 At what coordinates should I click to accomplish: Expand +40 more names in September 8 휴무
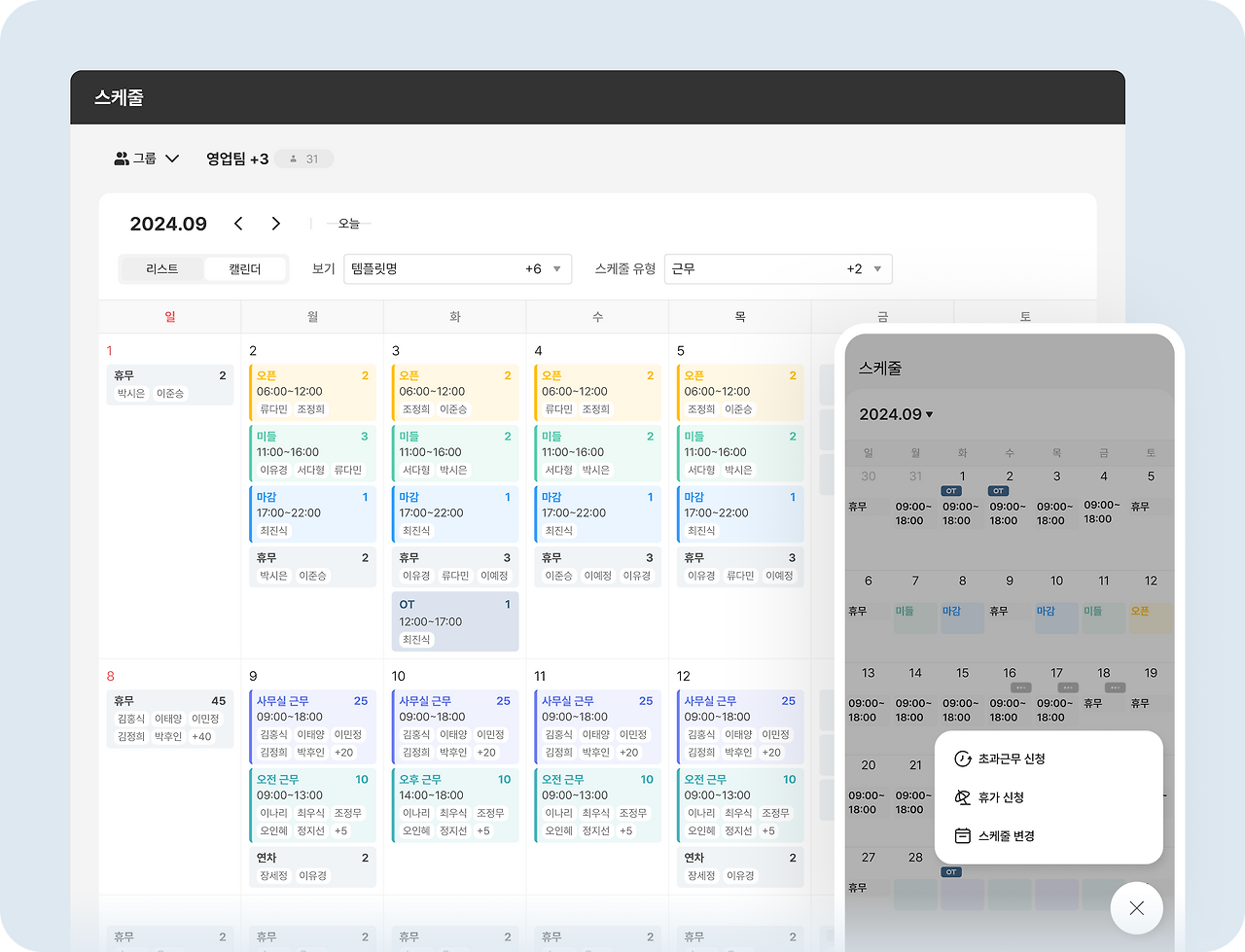pos(201,736)
